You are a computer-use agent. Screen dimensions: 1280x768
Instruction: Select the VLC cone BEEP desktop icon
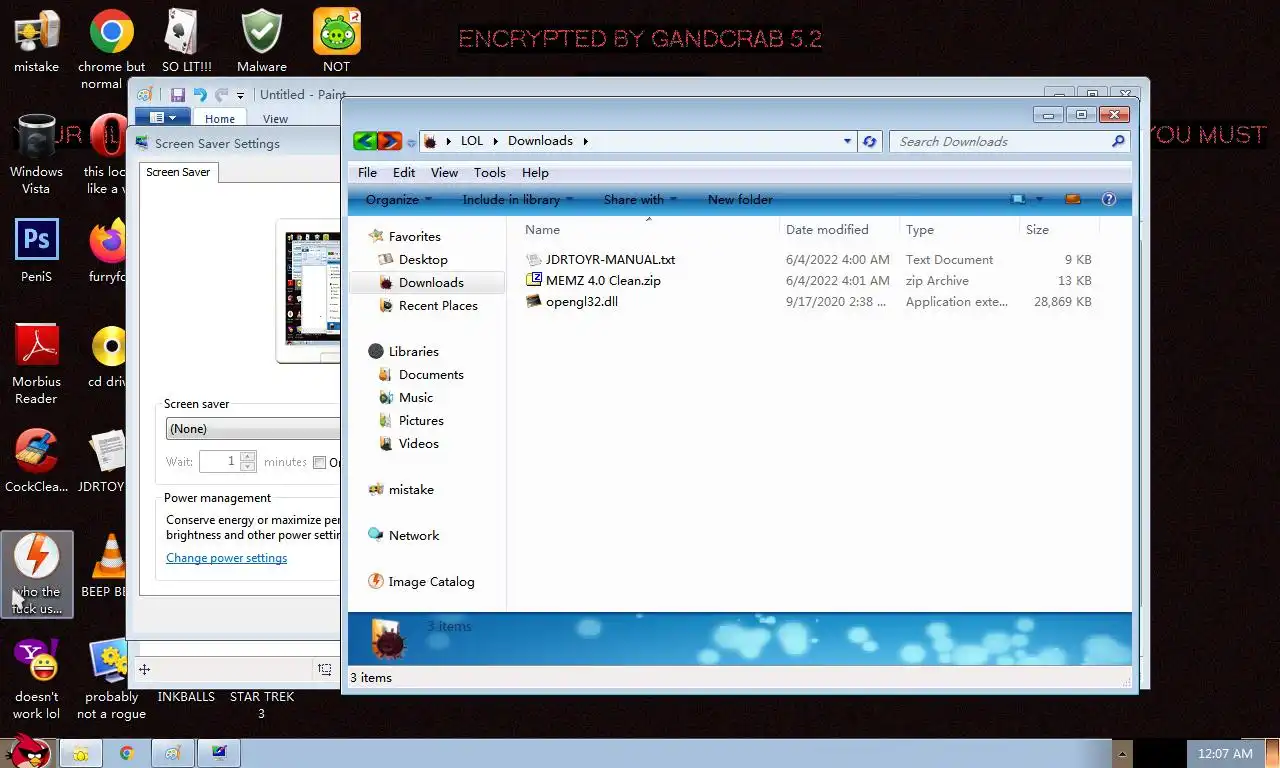[x=108, y=556]
